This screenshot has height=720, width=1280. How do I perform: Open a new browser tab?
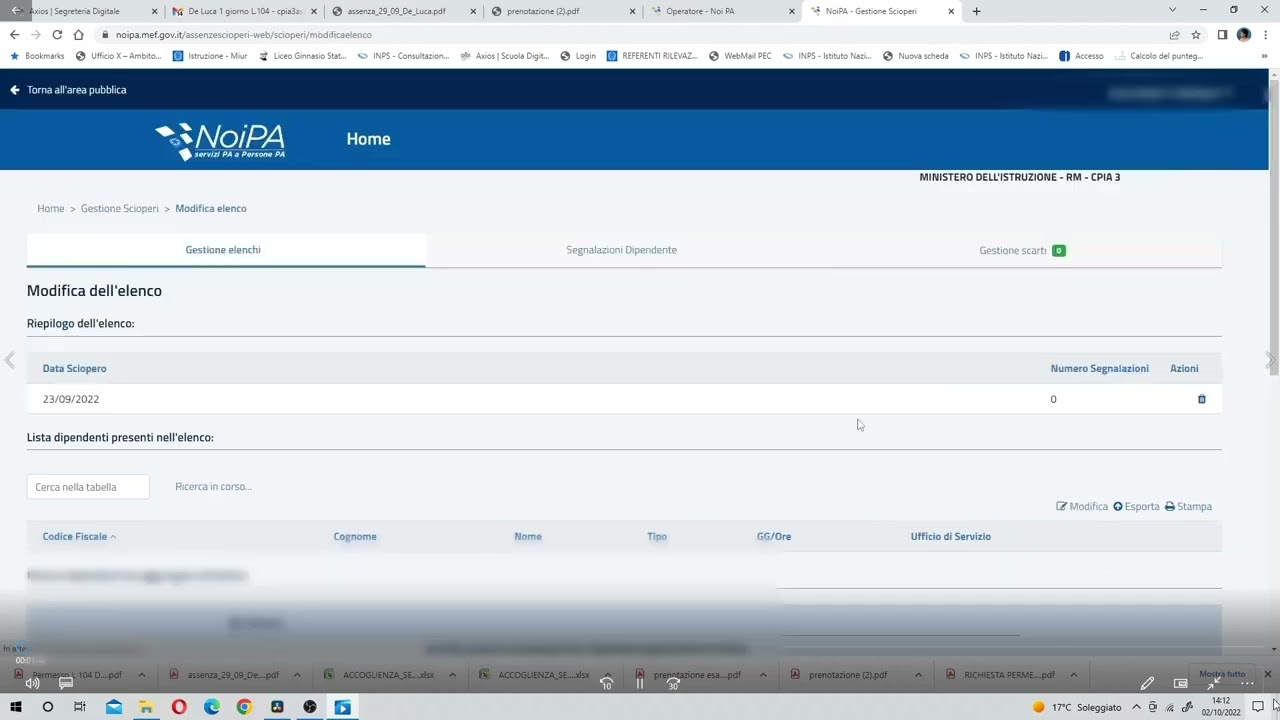click(976, 11)
